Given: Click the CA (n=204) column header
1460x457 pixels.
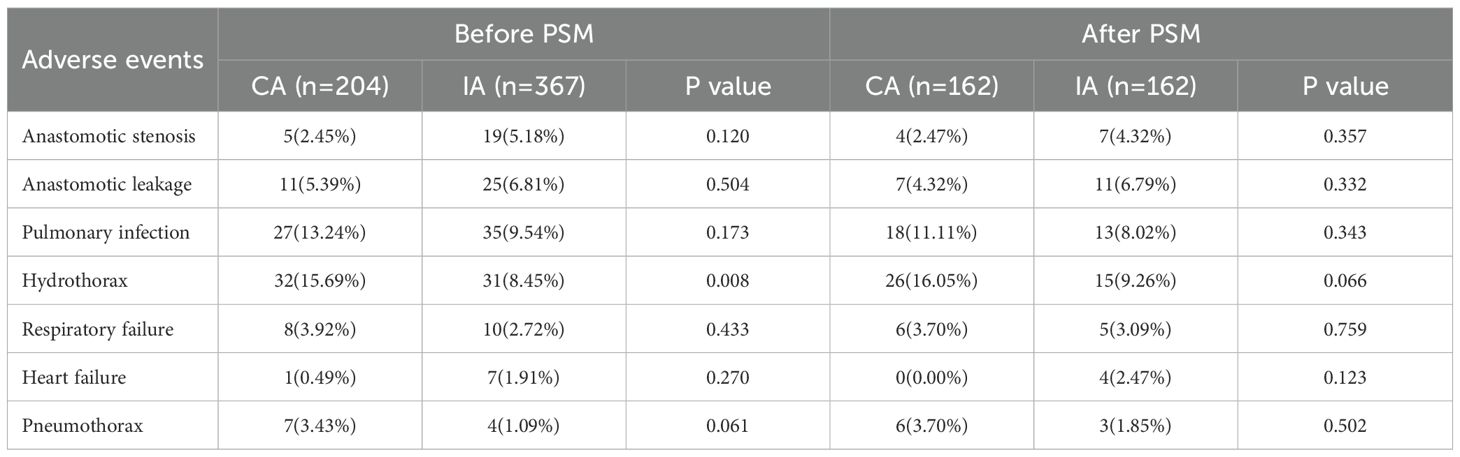Looking at the screenshot, I should (320, 86).
